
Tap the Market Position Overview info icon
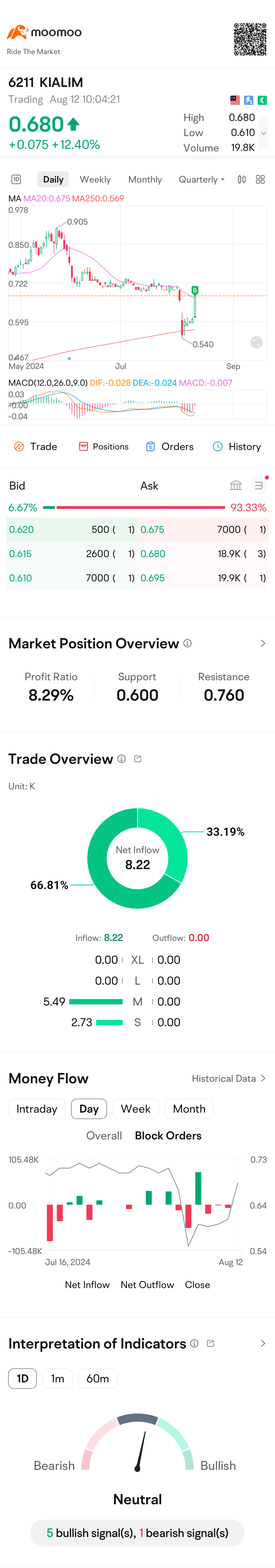pyautogui.click(x=187, y=644)
